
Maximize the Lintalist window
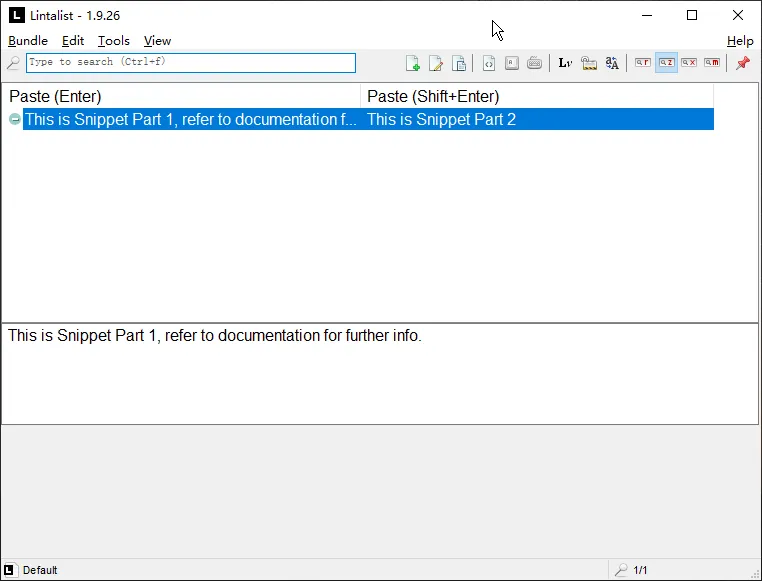pos(692,16)
